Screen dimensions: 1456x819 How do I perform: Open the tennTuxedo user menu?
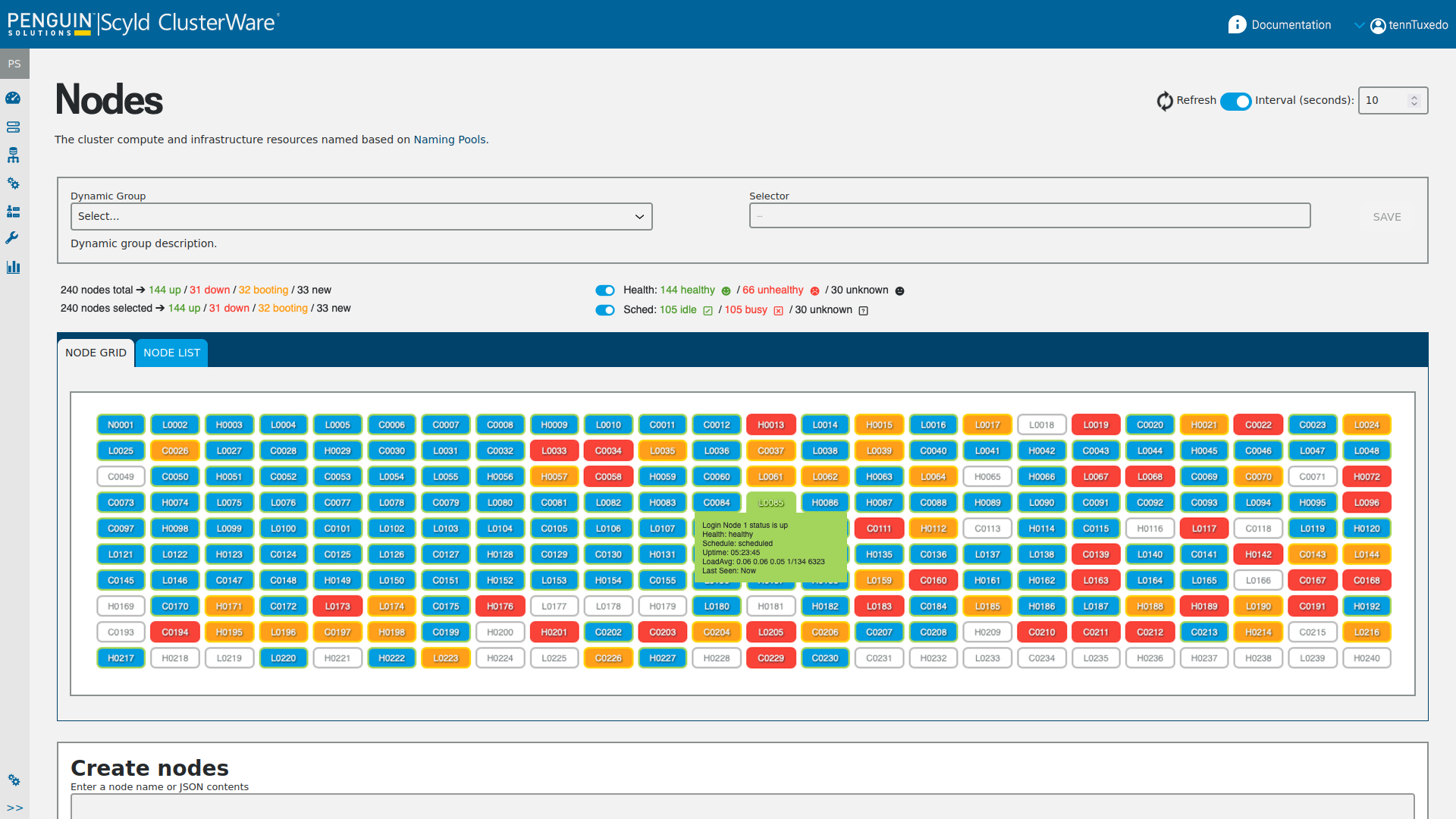point(1409,25)
